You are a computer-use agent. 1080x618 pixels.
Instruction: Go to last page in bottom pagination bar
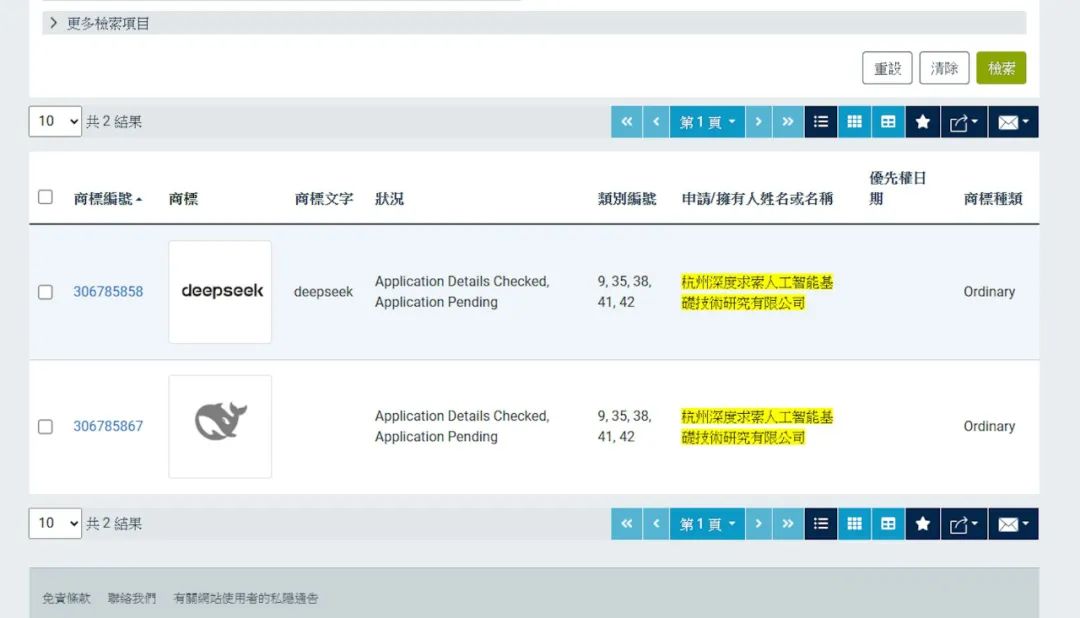(x=788, y=524)
